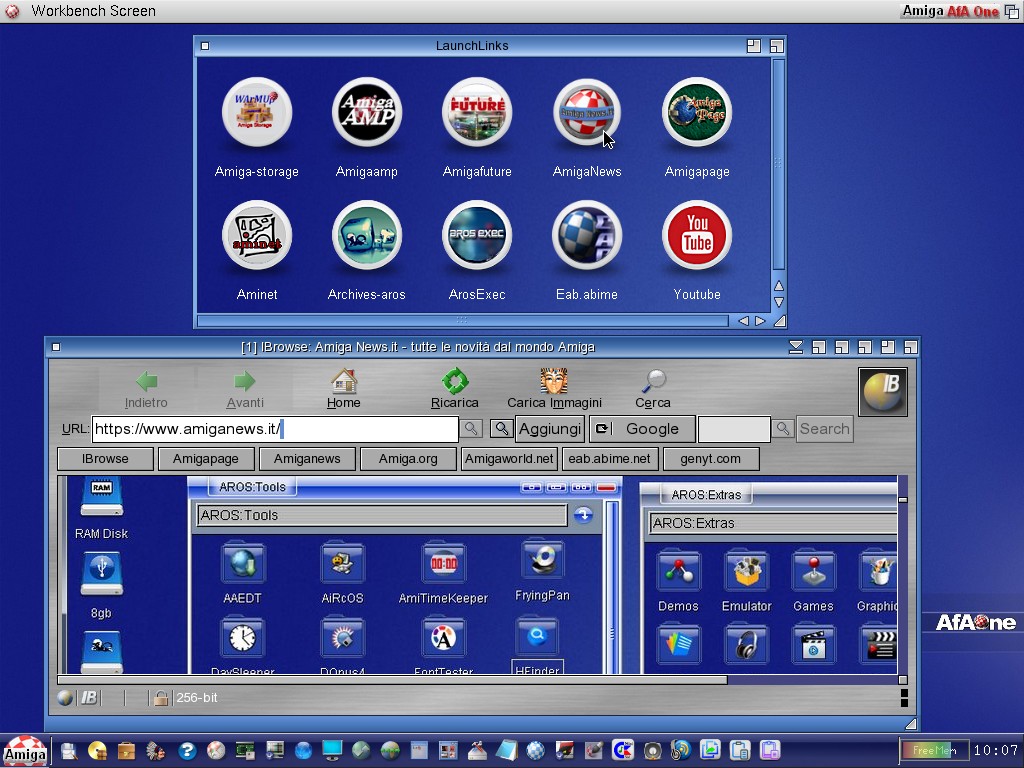Open the Youtube launch link icon
Image resolution: width=1024 pixels, height=768 pixels.
[697, 236]
